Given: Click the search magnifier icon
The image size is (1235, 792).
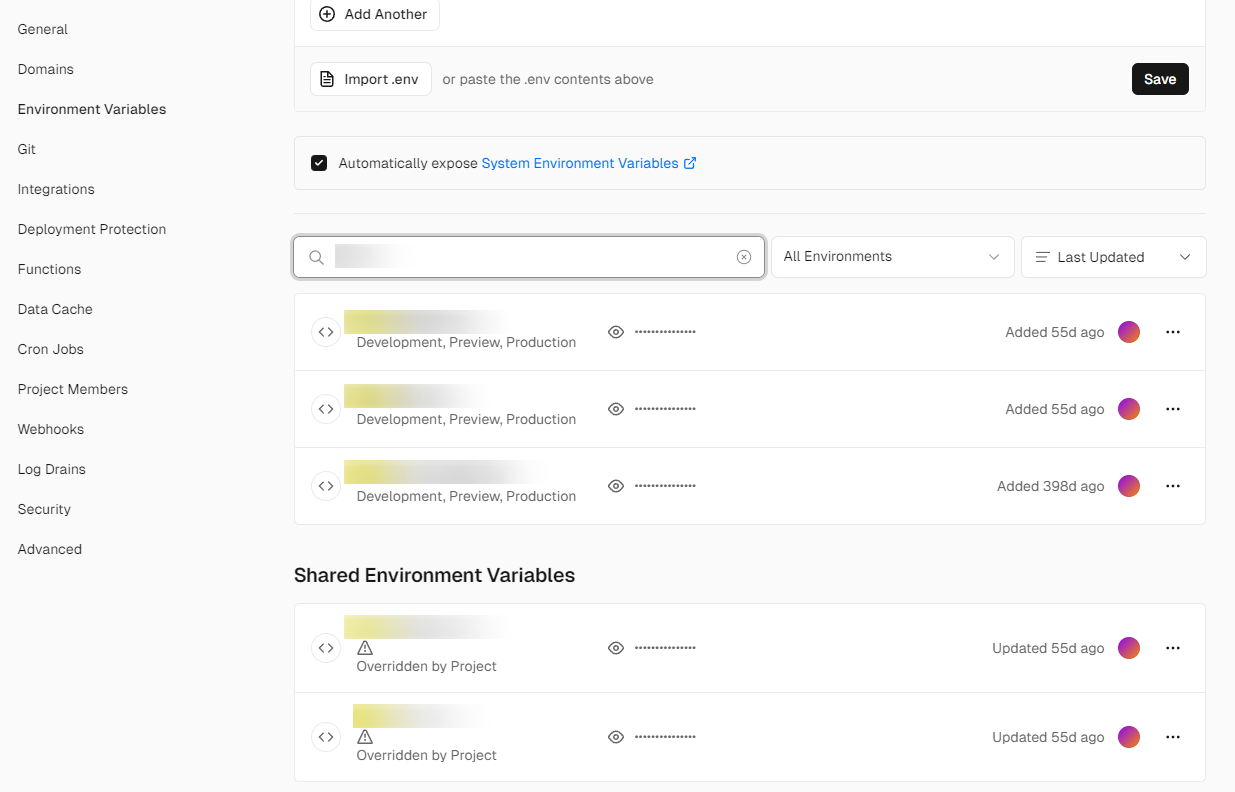Looking at the screenshot, I should [315, 257].
